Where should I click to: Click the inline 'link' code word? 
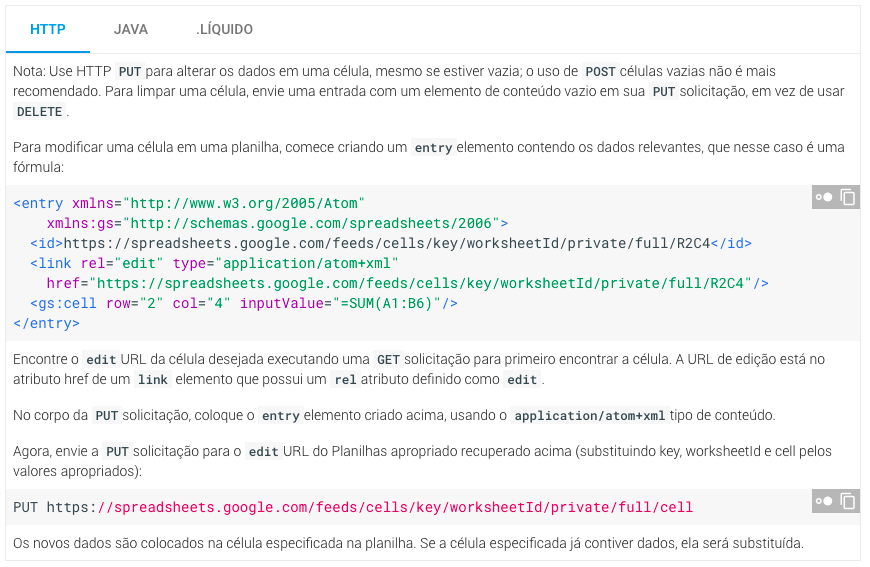pos(153,379)
